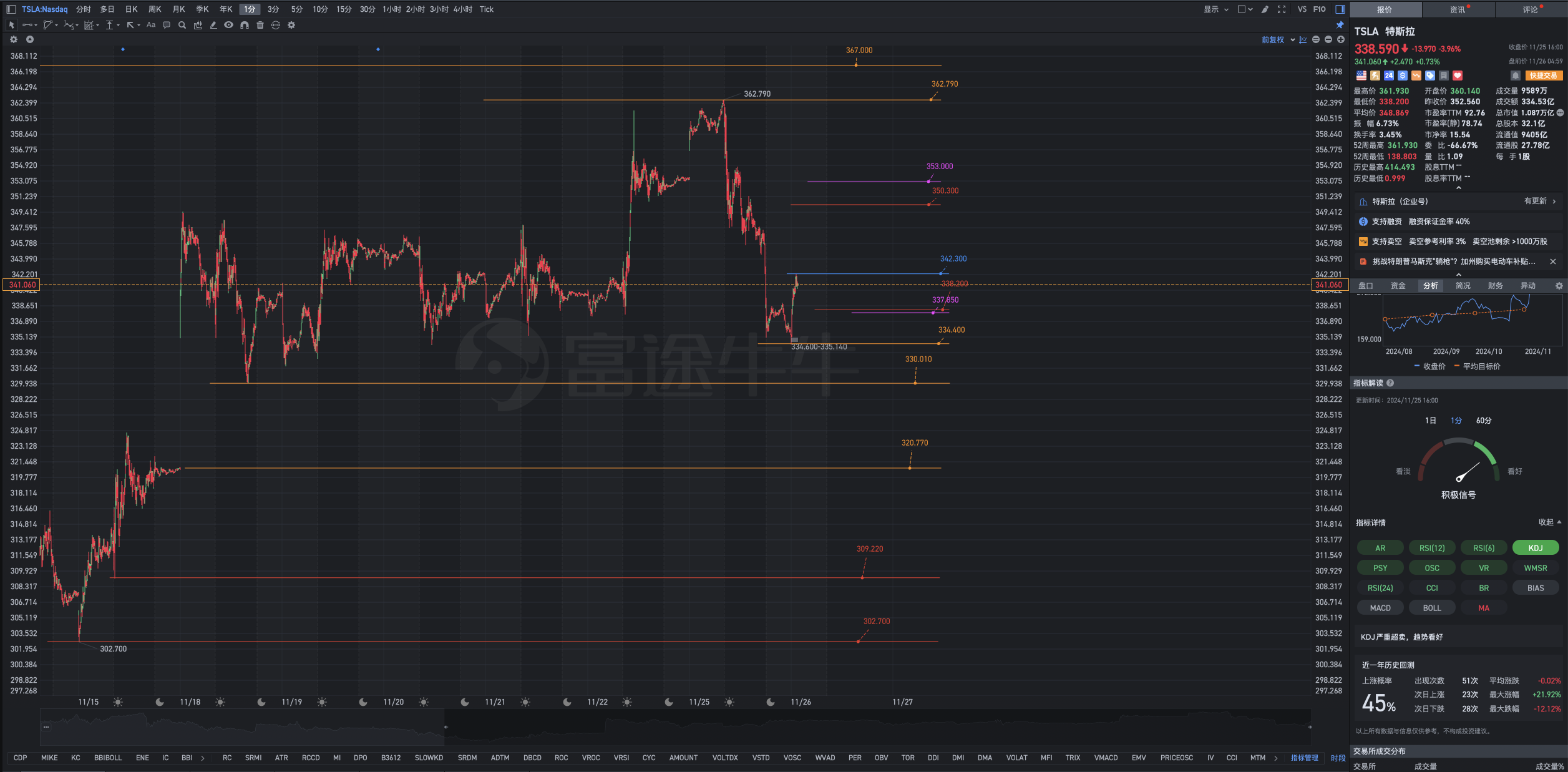The image size is (1568, 772).
Task: Select the price range measure tool
Action: coord(109,25)
